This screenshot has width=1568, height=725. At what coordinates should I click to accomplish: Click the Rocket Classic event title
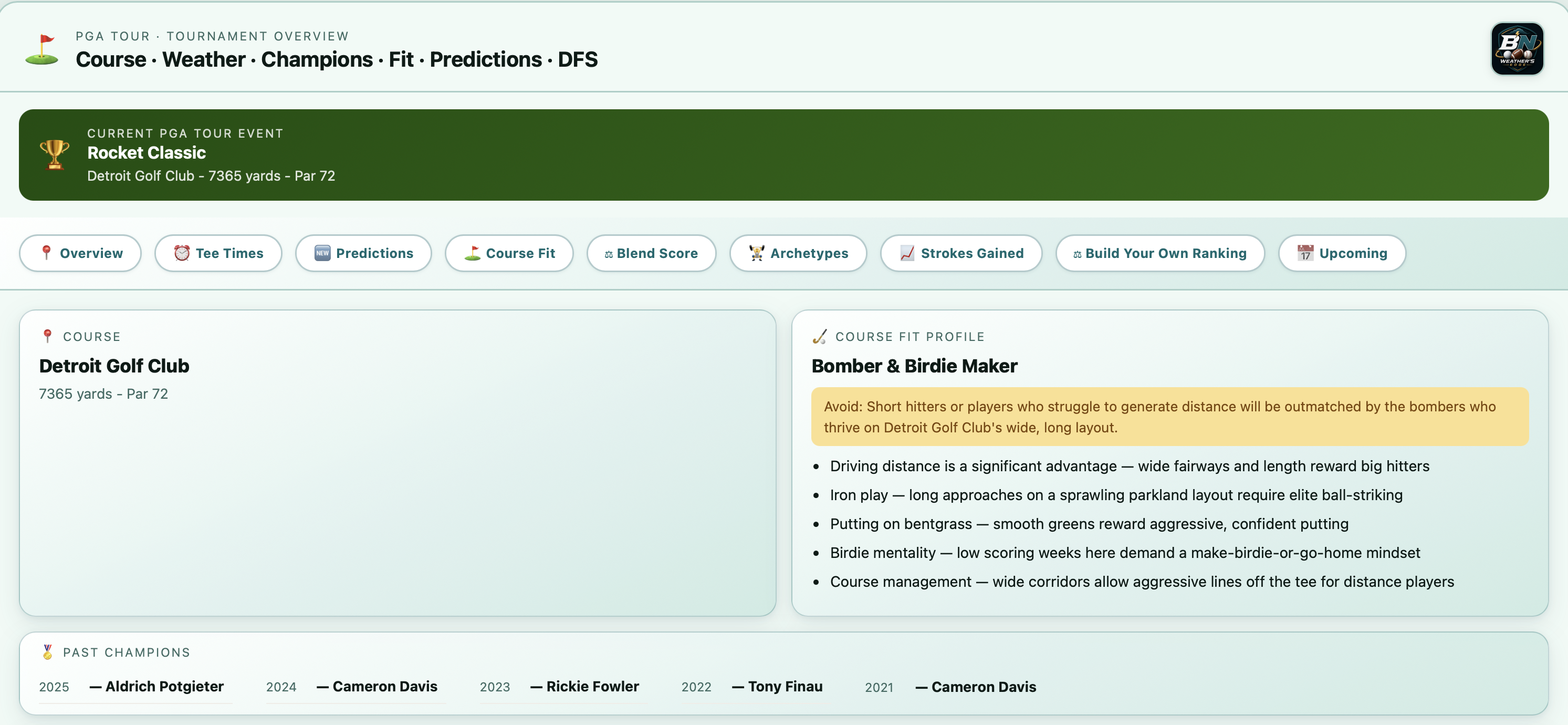click(x=147, y=153)
